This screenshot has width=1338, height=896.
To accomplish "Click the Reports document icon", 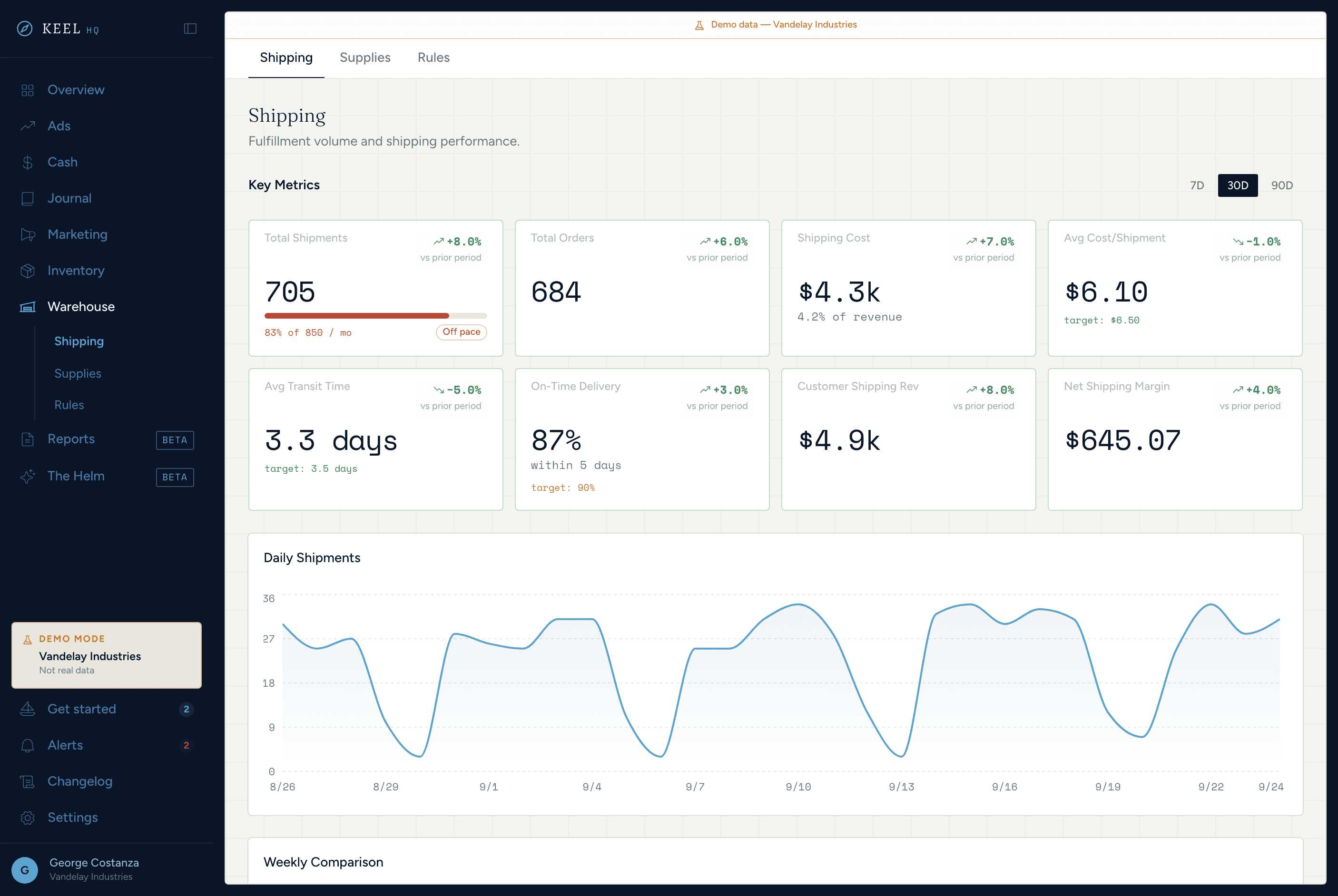I will [28, 439].
